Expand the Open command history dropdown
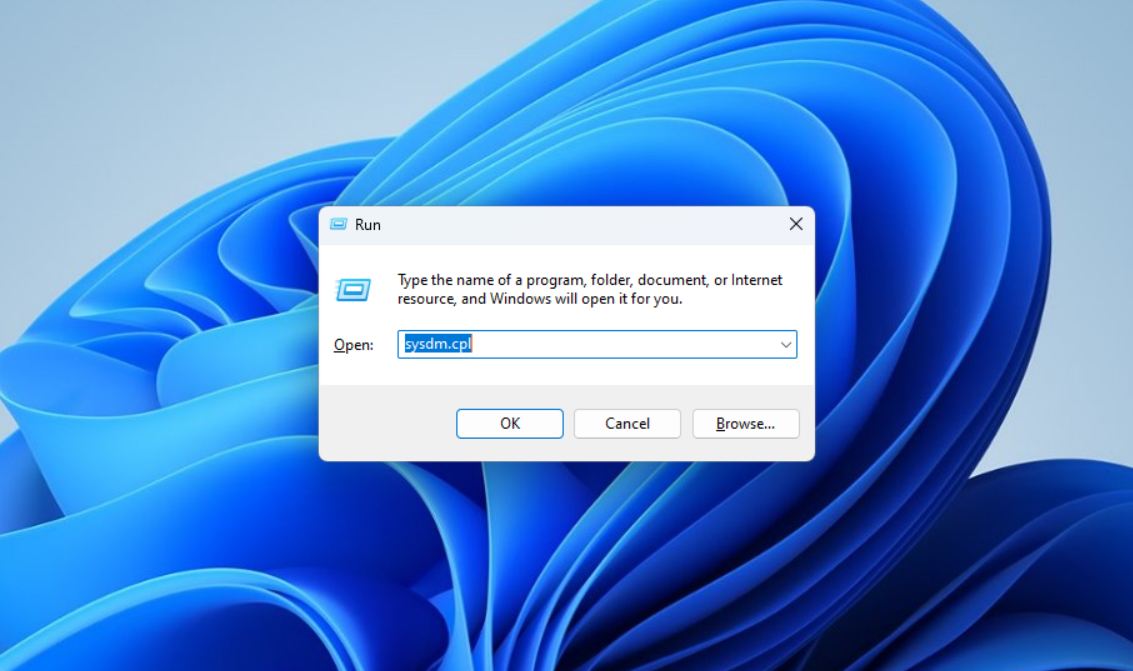The width and height of the screenshot is (1133, 671). (x=785, y=345)
